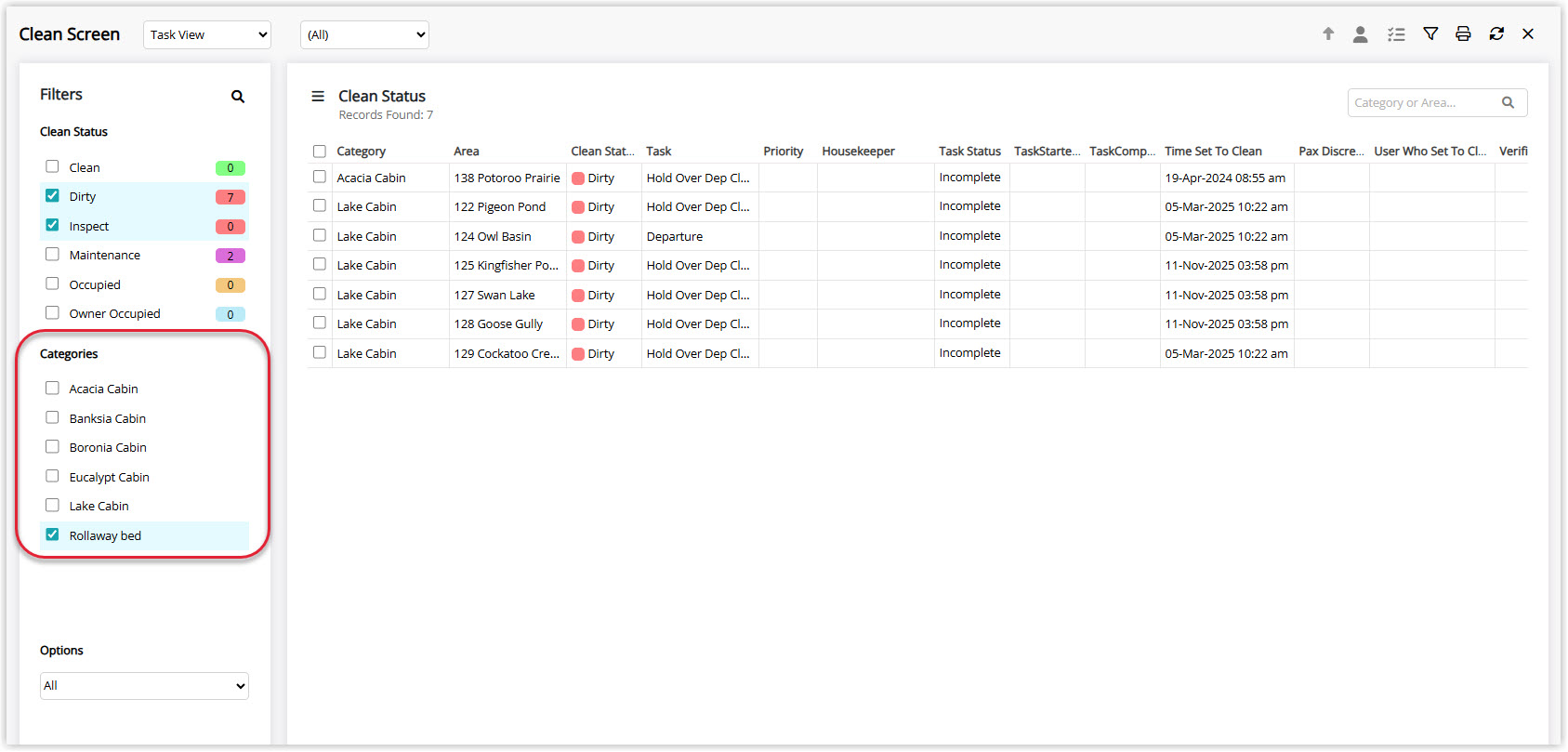
Task: Click the search icon in Category or Area box
Action: [1509, 103]
